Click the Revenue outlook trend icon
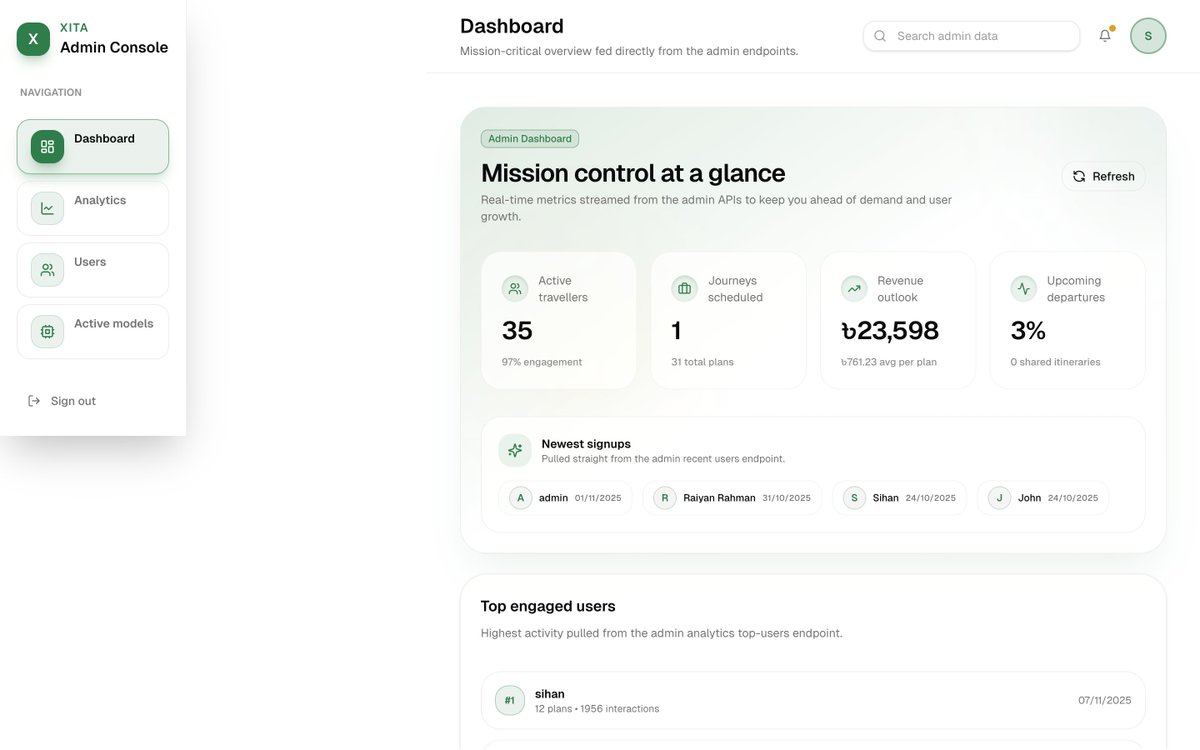Screen dimensions: 1200x750 coord(854,289)
